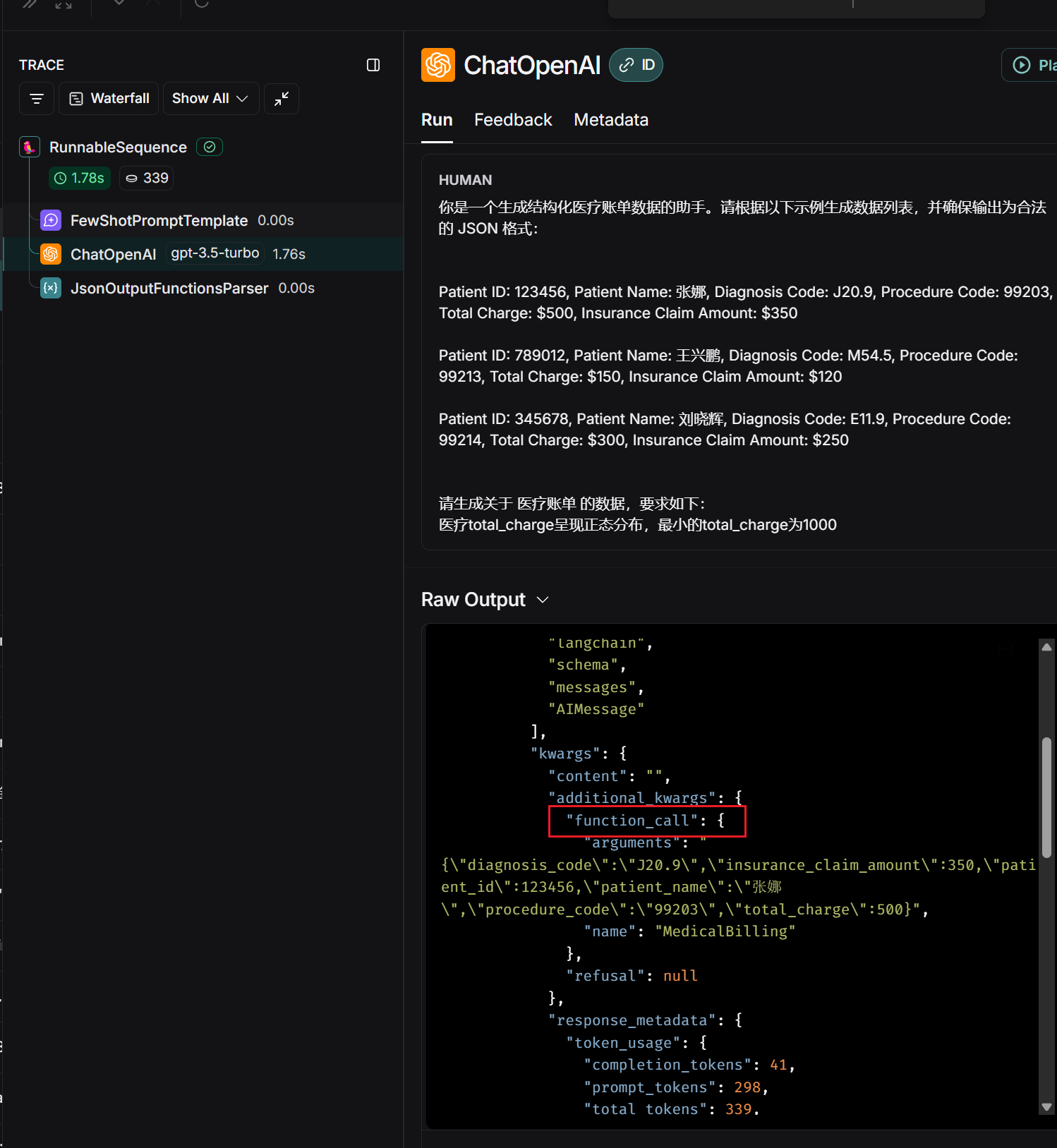This screenshot has height=1148, width=1057.
Task: Select the RunnableSequence root run
Action: (118, 147)
